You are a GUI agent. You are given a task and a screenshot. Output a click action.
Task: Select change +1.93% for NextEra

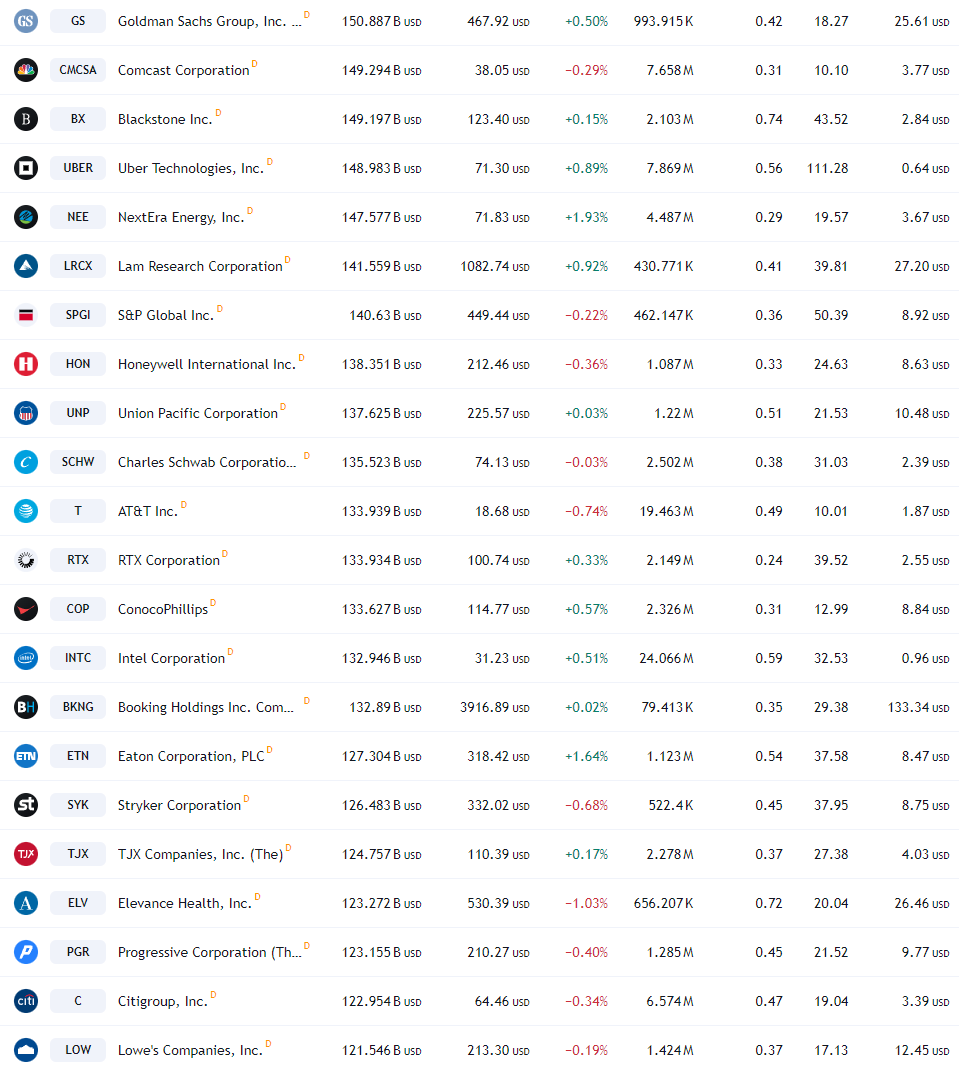tap(586, 217)
